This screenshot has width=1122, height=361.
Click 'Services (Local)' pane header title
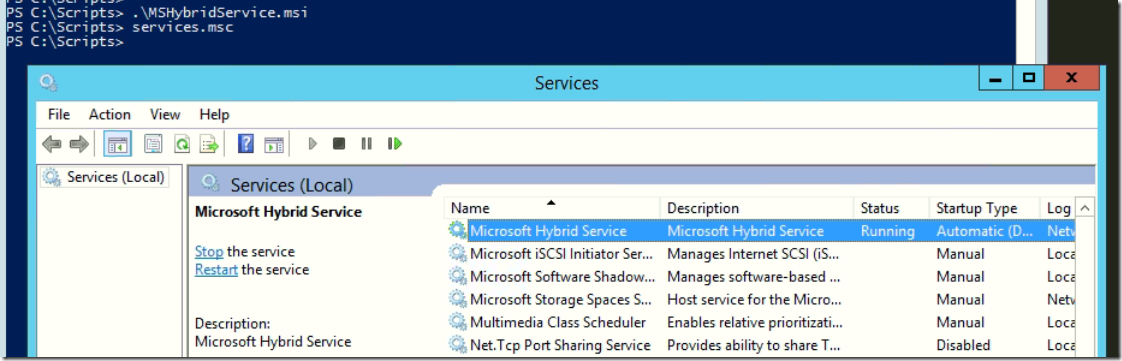291,186
